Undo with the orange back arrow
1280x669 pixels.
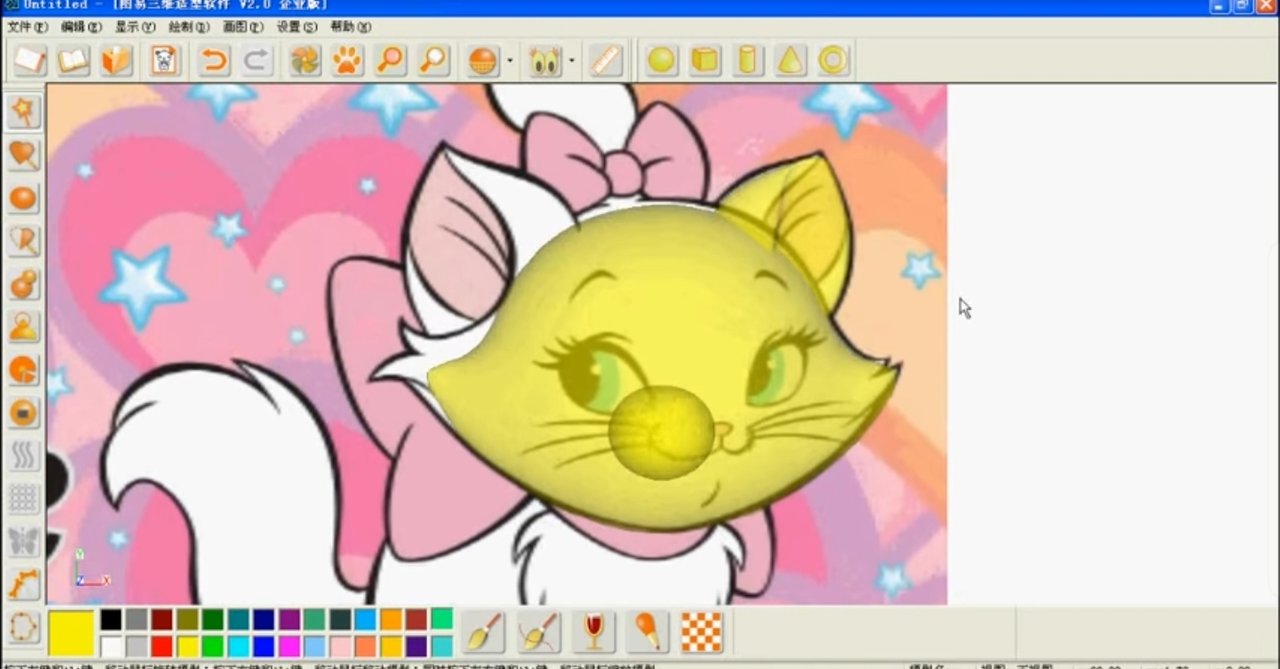click(213, 61)
